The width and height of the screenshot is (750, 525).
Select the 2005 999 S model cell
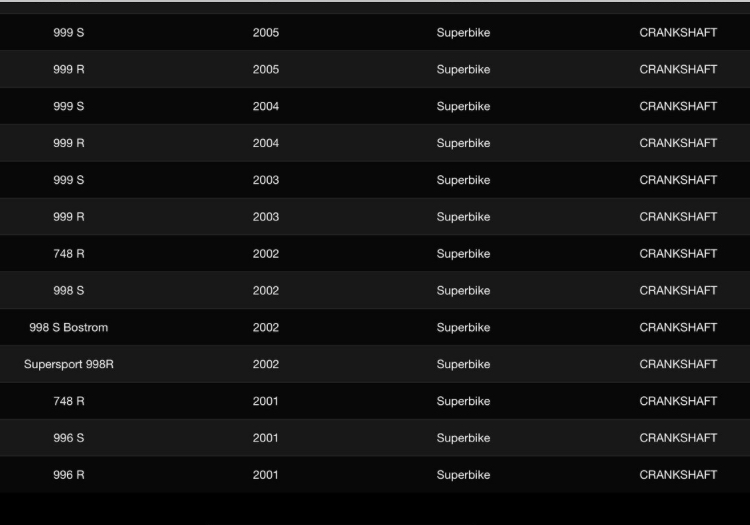(68, 33)
